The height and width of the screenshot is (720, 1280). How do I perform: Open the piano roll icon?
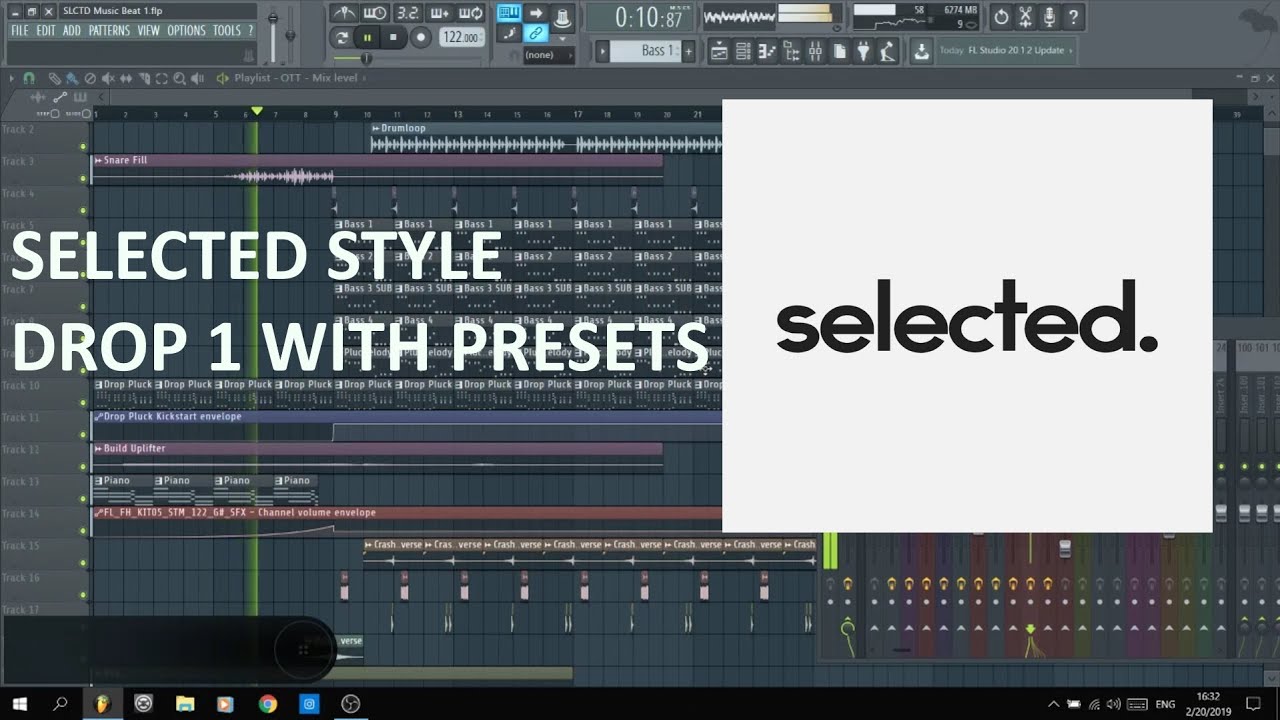click(x=767, y=51)
